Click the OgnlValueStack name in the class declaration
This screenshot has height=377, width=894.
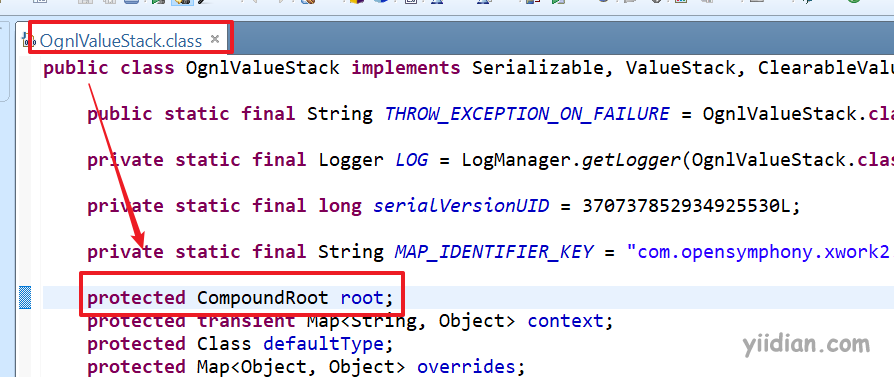click(263, 68)
